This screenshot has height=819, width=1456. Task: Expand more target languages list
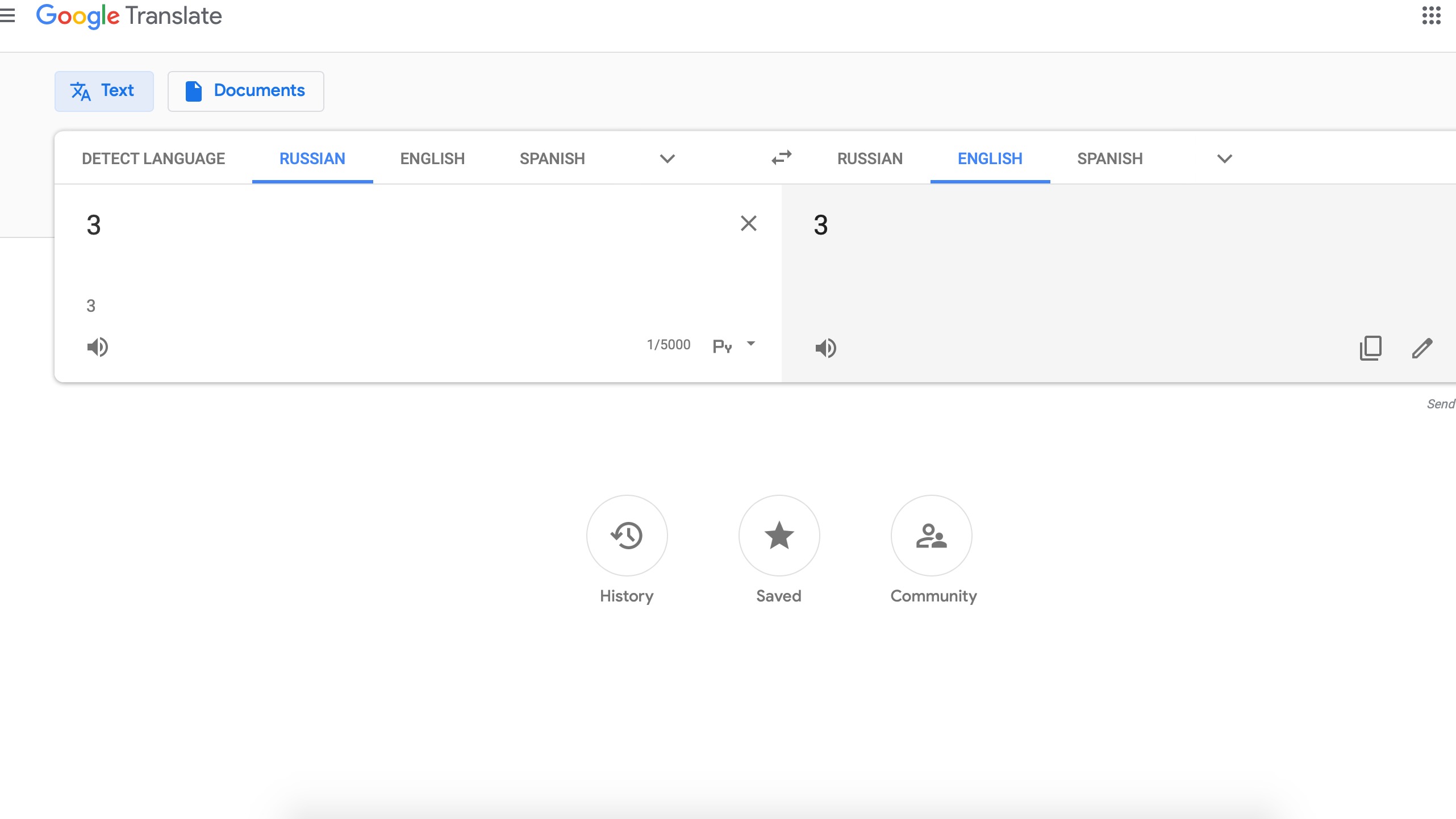tap(1224, 158)
